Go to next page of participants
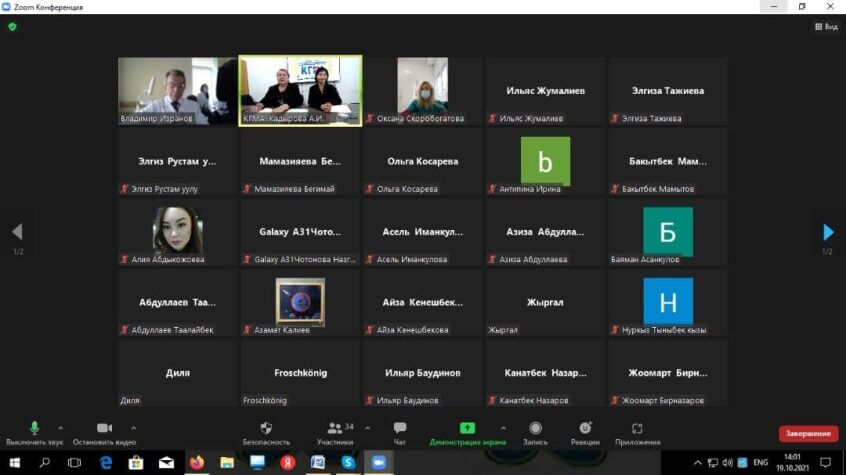Viewport: 846px width, 475px height. pos(827,232)
